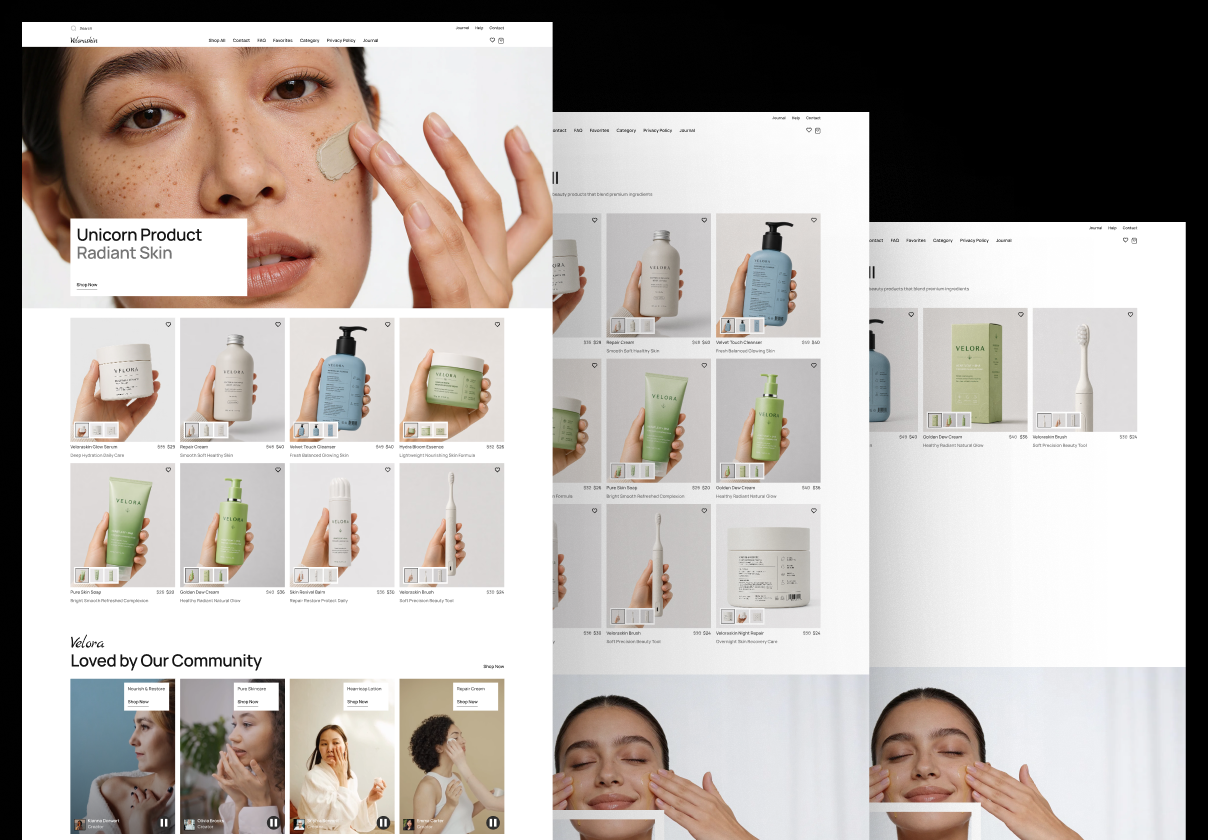Favorite the front page Repair Cream with its heart

point(278,324)
